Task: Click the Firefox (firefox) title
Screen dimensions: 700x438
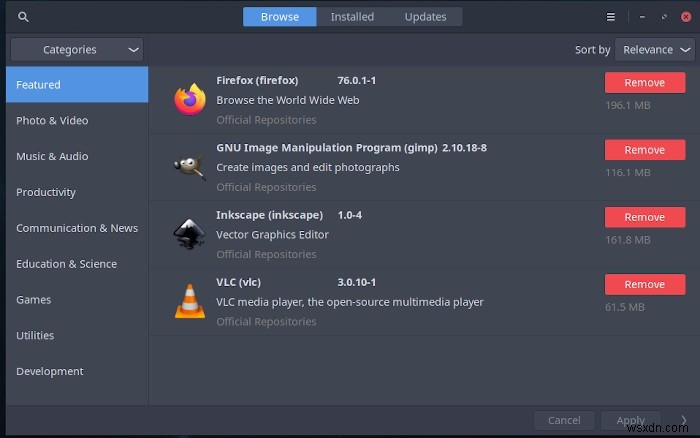Action: tap(257, 80)
